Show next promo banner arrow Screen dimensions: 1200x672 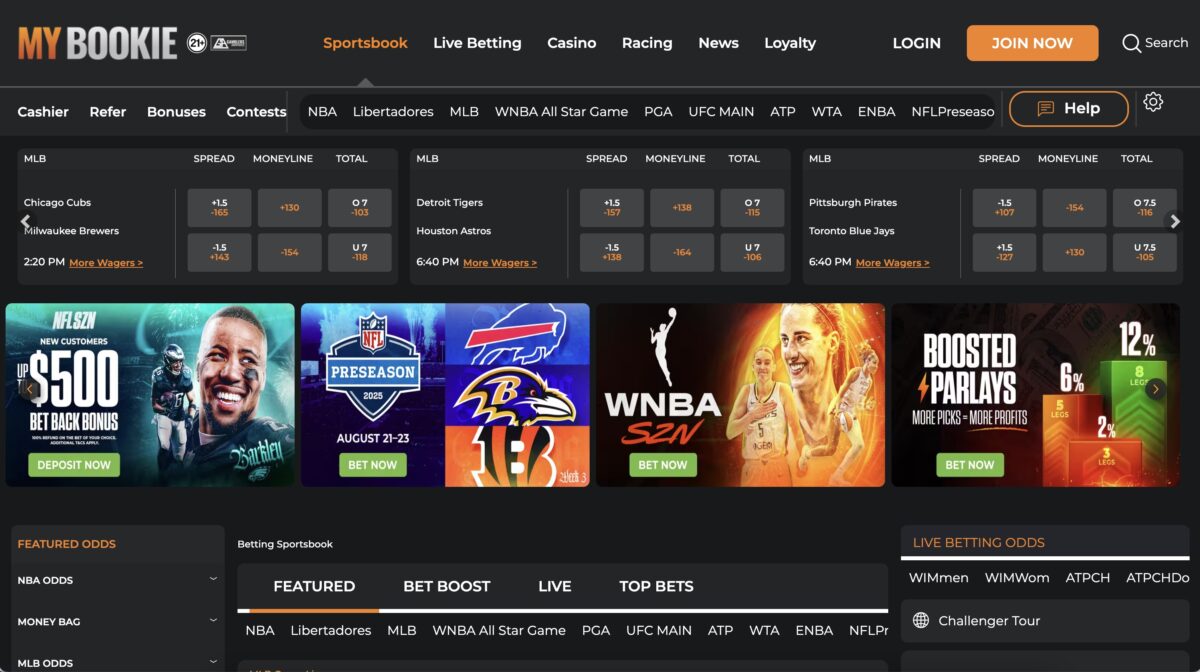point(1156,390)
